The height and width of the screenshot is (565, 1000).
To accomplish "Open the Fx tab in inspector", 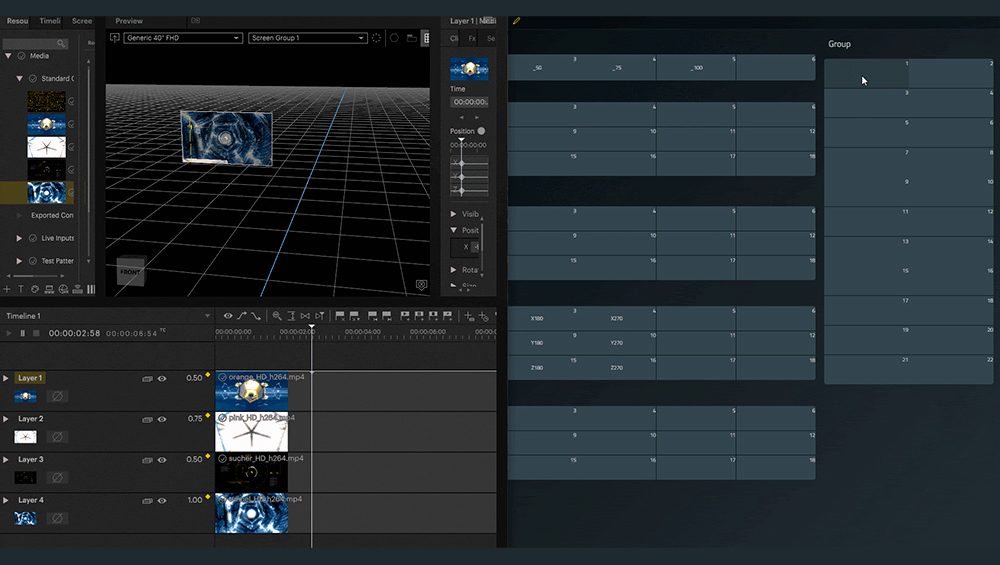I will click(x=472, y=38).
